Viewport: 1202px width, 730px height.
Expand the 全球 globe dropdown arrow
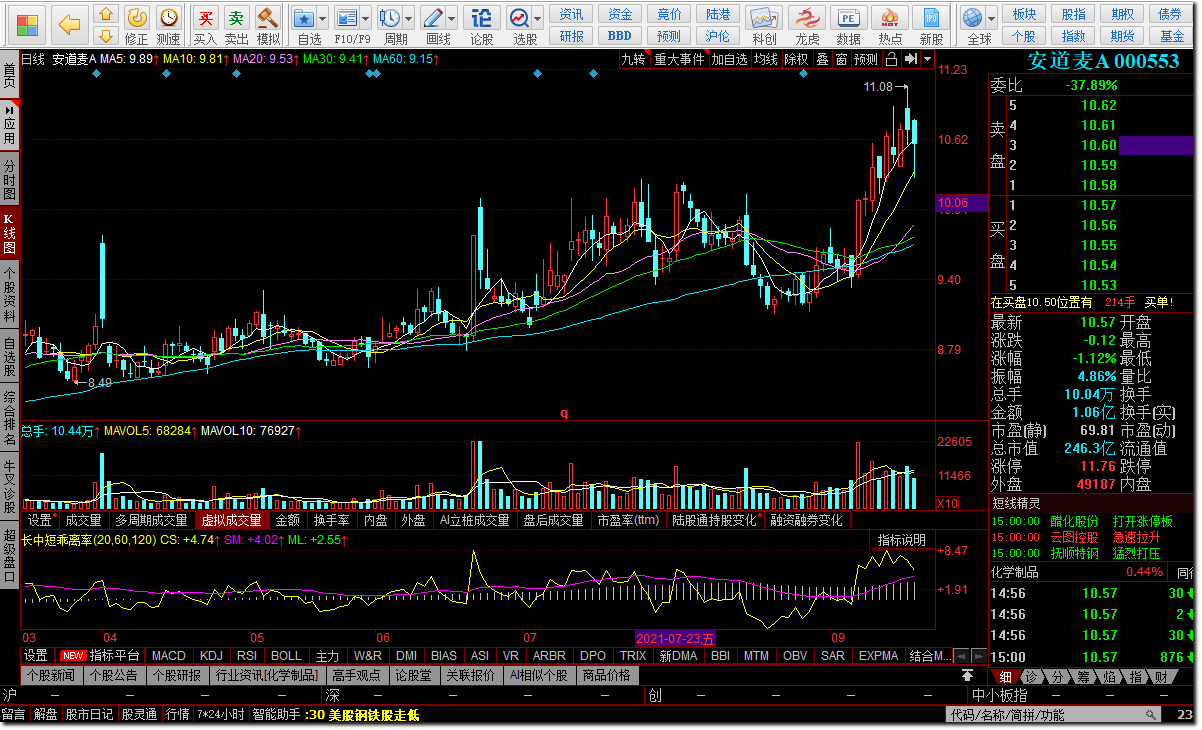click(992, 19)
